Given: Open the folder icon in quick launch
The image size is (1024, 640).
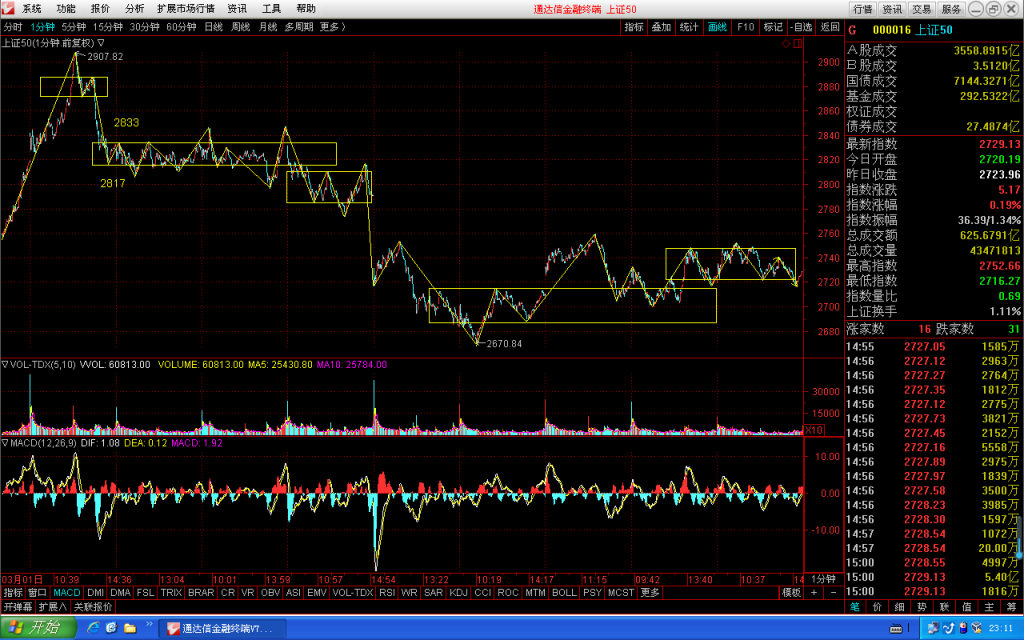Looking at the screenshot, I should [130, 628].
